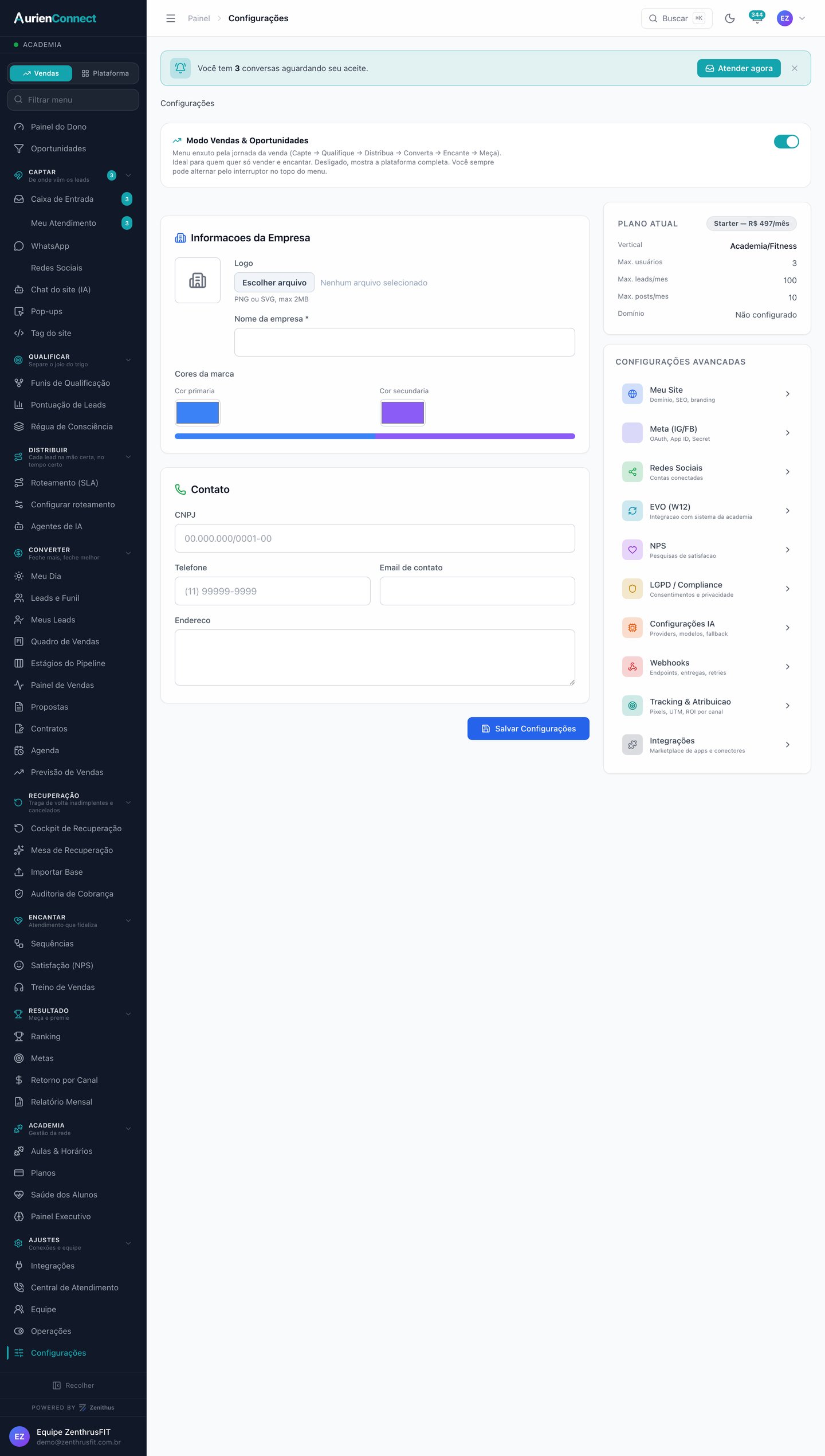Toggle dark mode moon icon
Screen dimensions: 825x1456
(729, 18)
